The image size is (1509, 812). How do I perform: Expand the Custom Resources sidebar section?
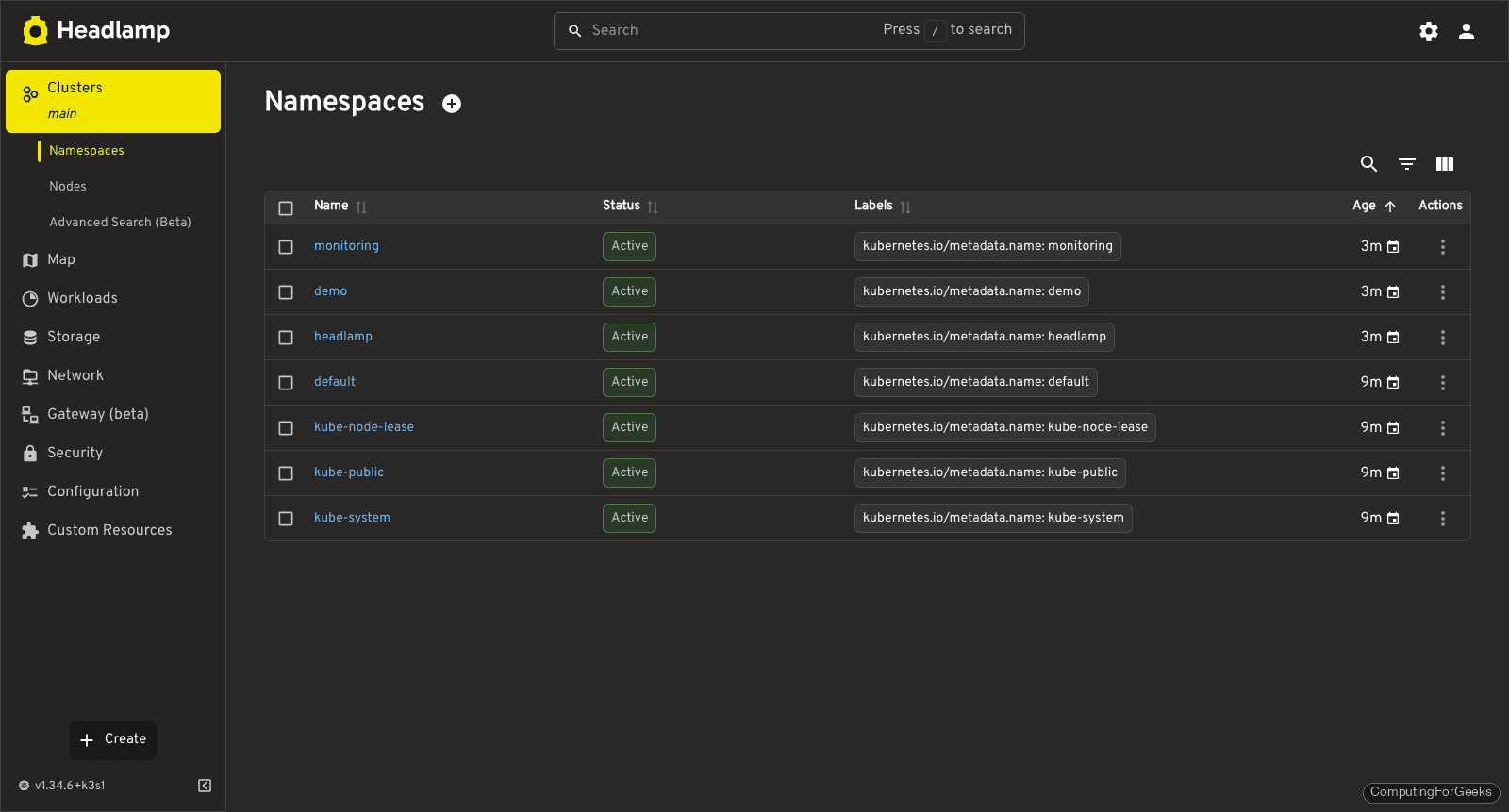(x=113, y=530)
